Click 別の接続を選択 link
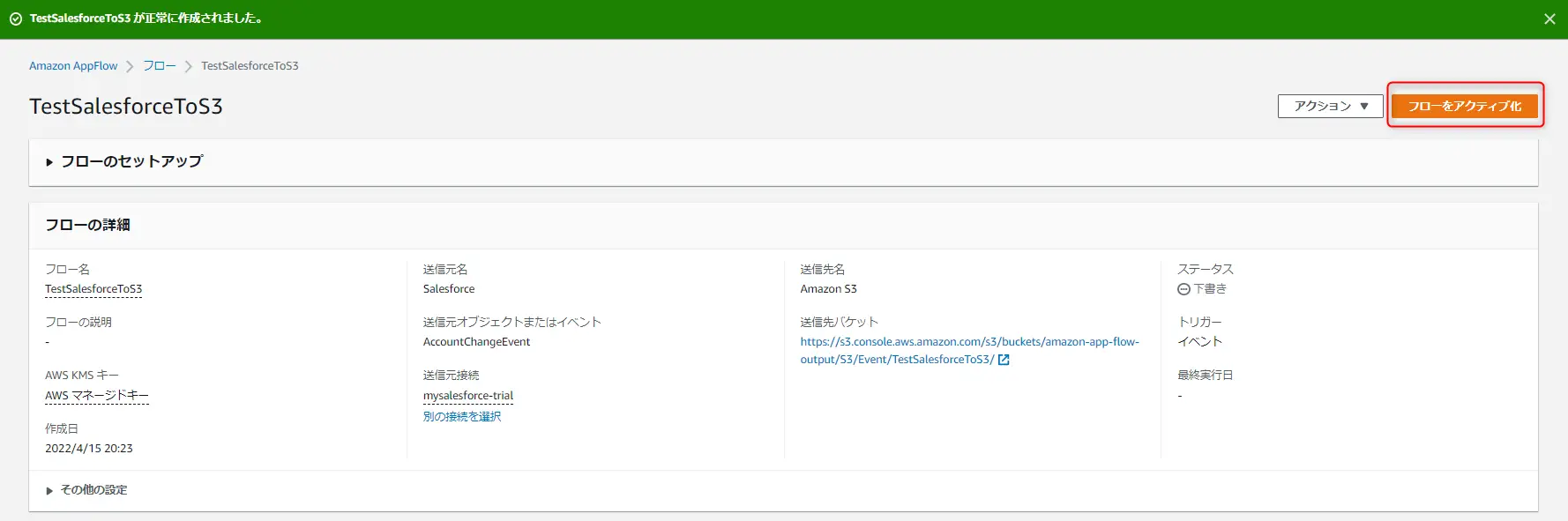This screenshot has height=521, width=1568. tap(462, 417)
